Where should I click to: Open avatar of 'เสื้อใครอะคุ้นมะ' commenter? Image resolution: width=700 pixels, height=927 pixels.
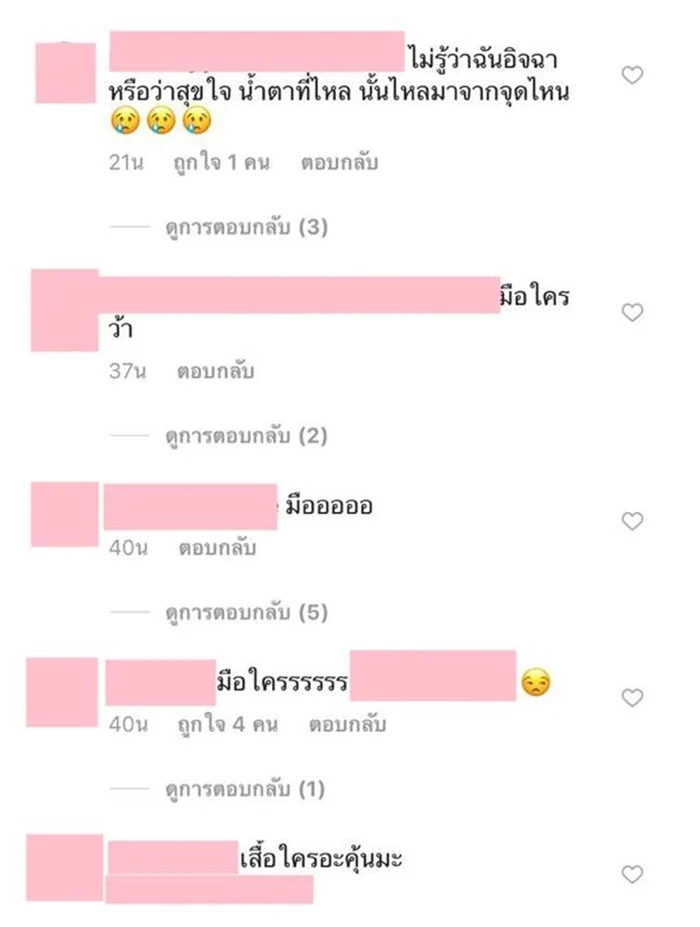point(65,868)
